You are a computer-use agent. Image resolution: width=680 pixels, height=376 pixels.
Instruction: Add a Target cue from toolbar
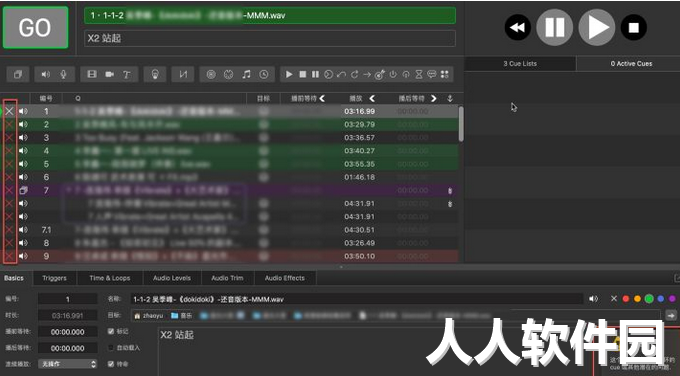[x=380, y=75]
